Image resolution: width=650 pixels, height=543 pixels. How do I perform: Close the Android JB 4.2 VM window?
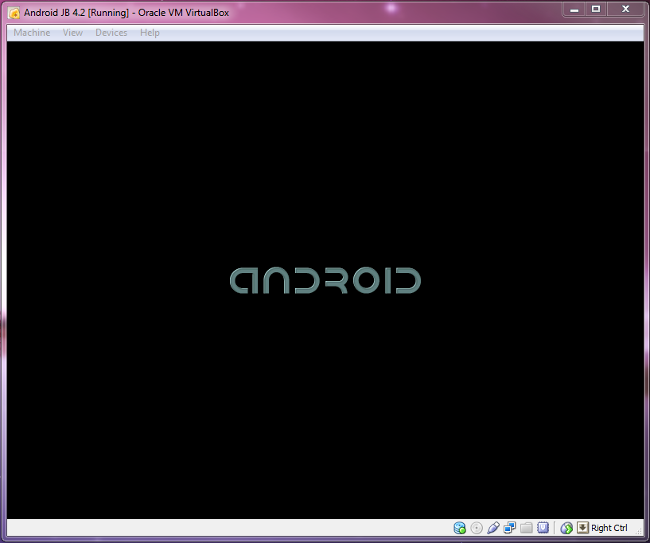click(x=626, y=10)
